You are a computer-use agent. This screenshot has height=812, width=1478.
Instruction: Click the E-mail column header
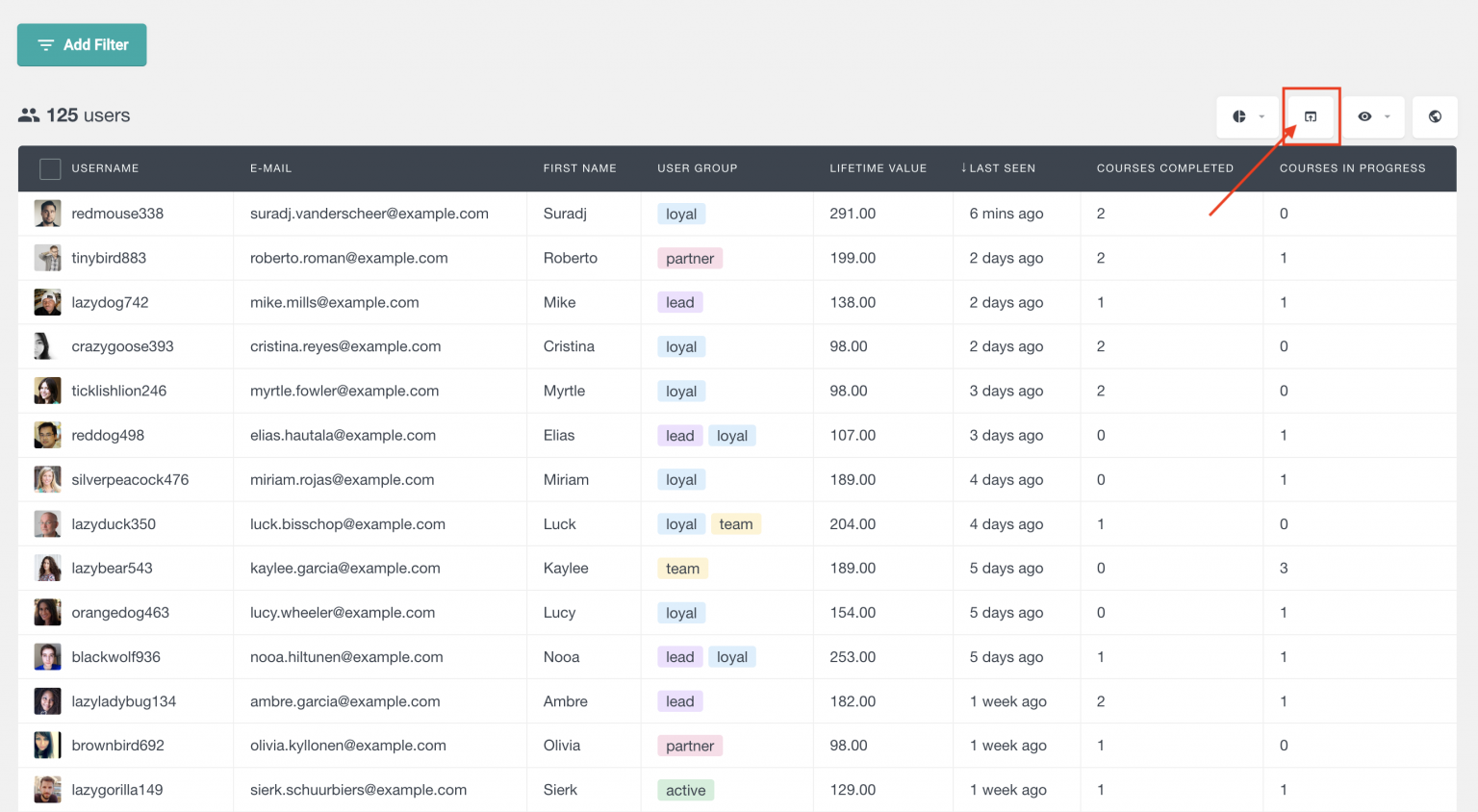(x=270, y=168)
